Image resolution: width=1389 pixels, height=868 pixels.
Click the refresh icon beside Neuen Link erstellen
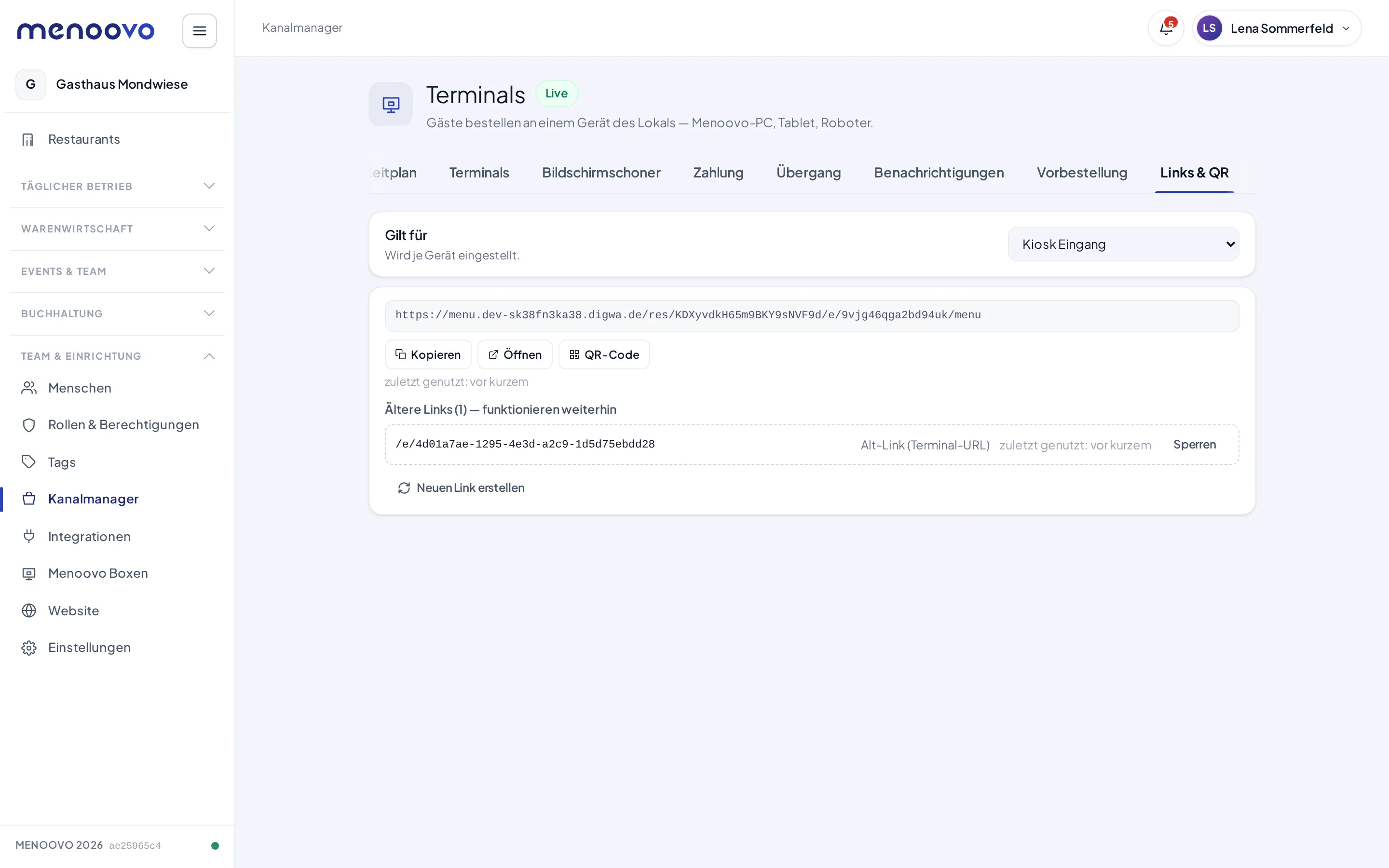tap(404, 488)
